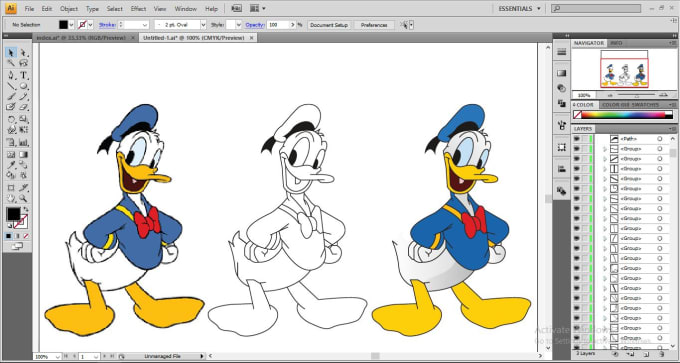Select the Artboard tool
This screenshot has height=363, width=680.
click(x=11, y=188)
